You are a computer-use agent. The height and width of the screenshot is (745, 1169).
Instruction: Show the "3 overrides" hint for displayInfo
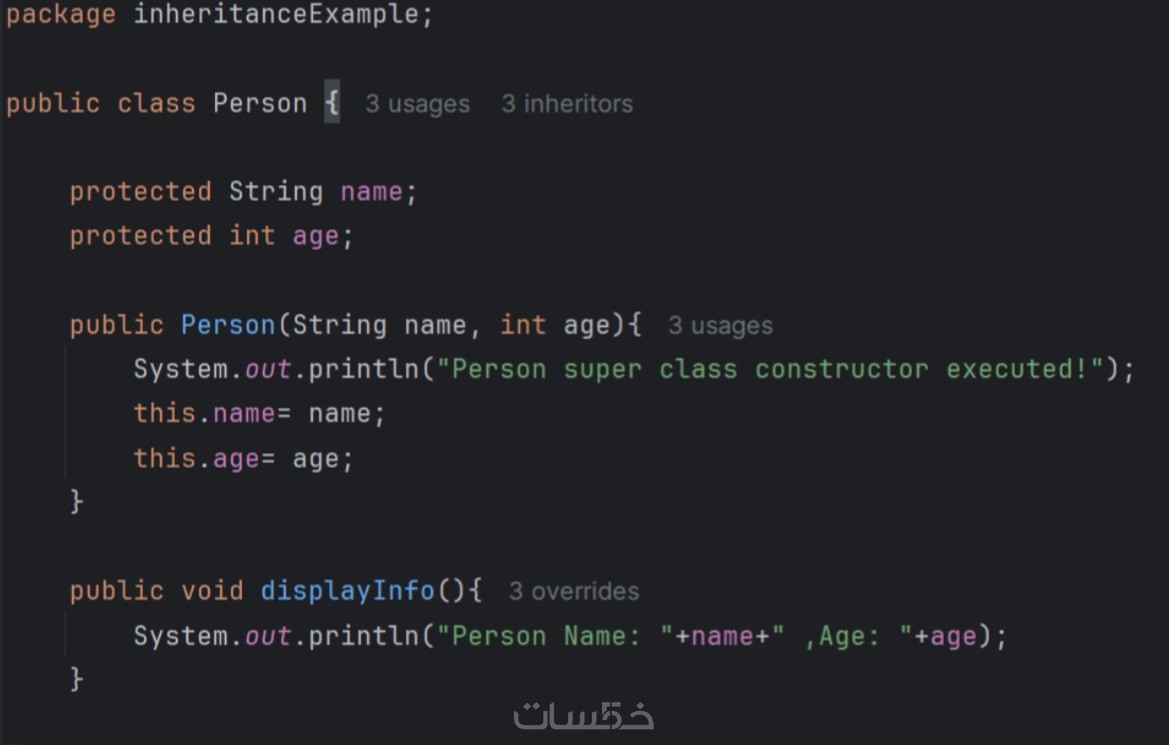[x=574, y=591]
